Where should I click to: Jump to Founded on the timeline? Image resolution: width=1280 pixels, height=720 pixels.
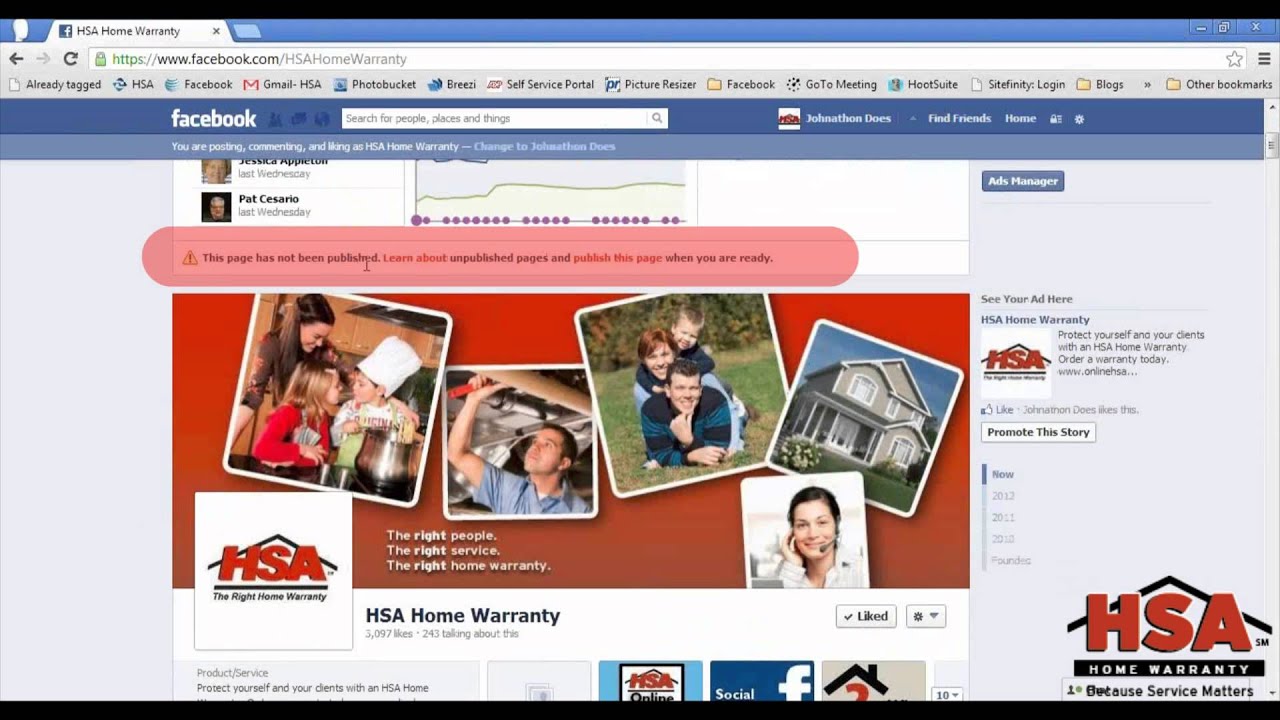1010,561
